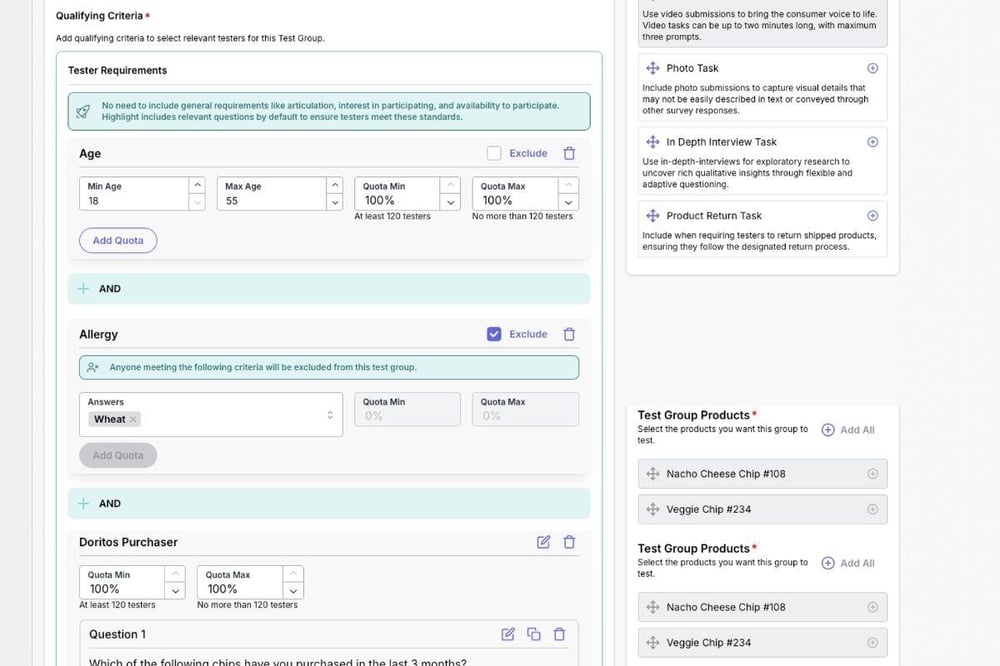Viewport: 1000px width, 666px height.
Task: Delete the Age requirement with trash icon
Action: pyautogui.click(x=569, y=153)
